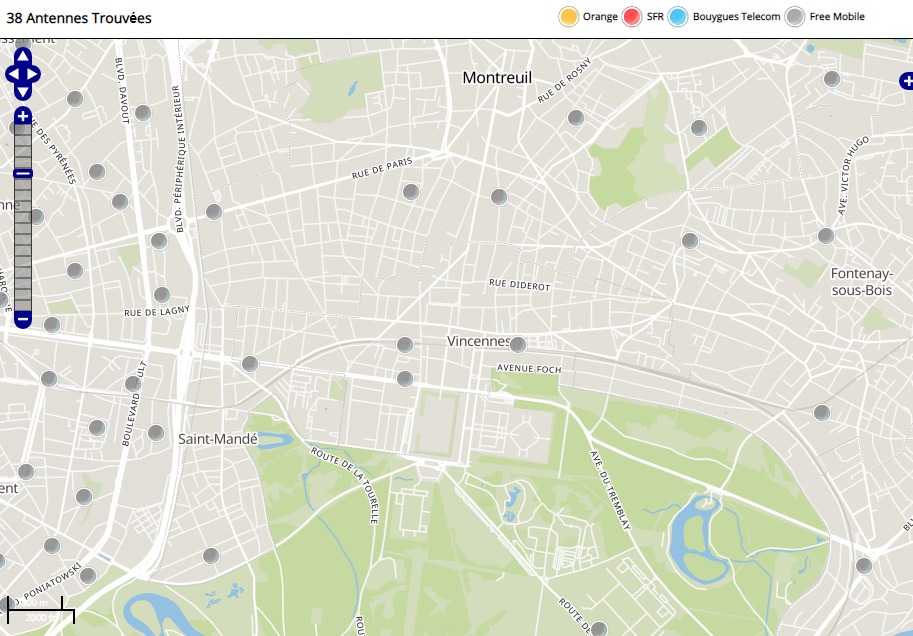
Task: Click the zoom slider handle
Action: pyautogui.click(x=23, y=173)
